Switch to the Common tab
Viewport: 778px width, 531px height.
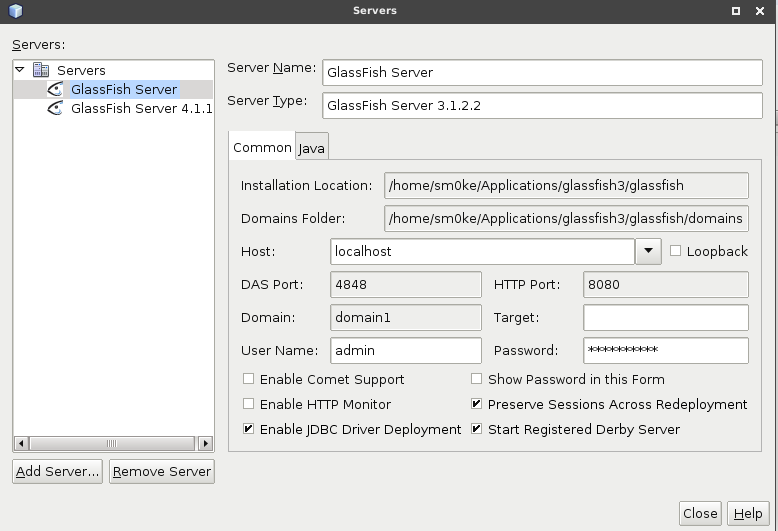pos(262,146)
